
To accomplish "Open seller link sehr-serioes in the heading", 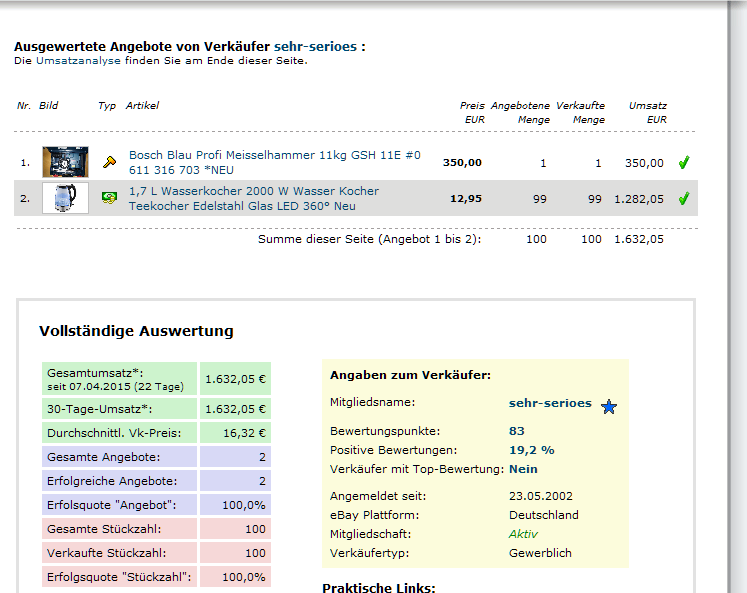I will (315, 47).
